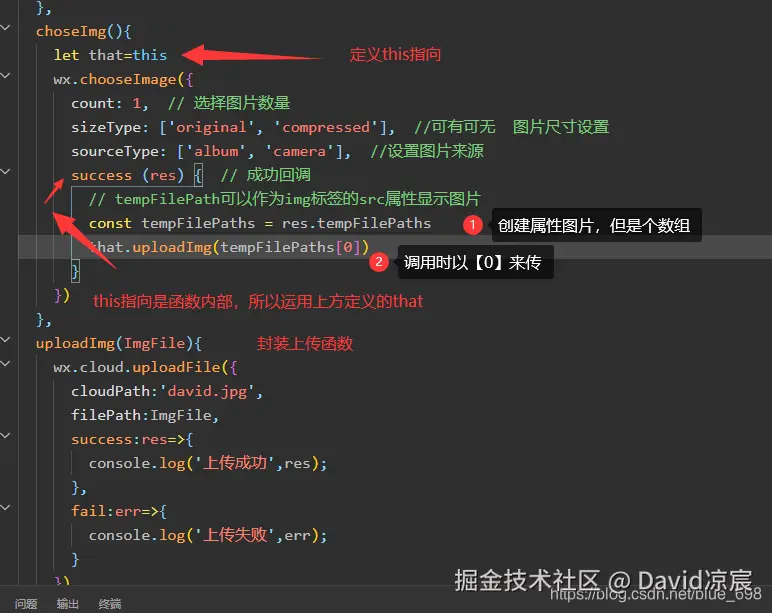
Task: Click the 'original' string value
Action: [212, 128]
